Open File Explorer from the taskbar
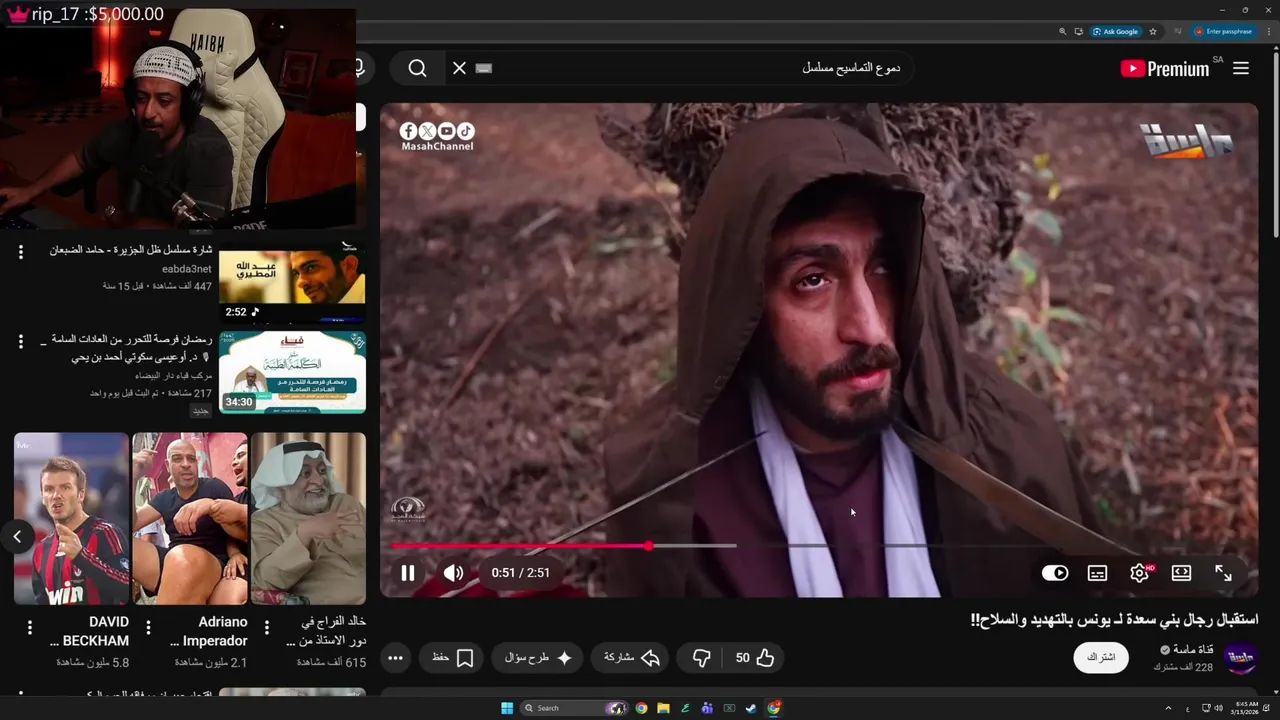1280x720 pixels. [663, 708]
